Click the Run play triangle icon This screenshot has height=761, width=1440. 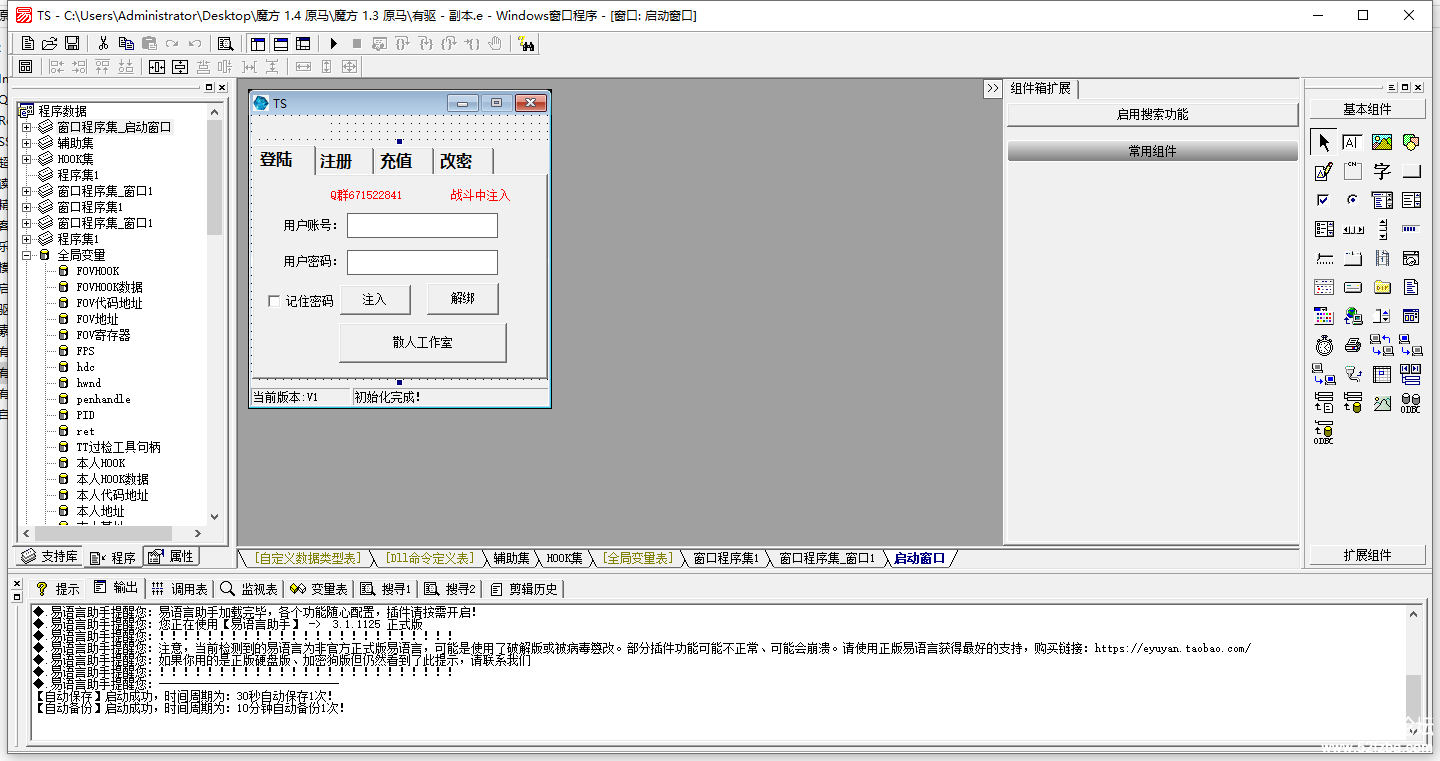pyautogui.click(x=334, y=43)
